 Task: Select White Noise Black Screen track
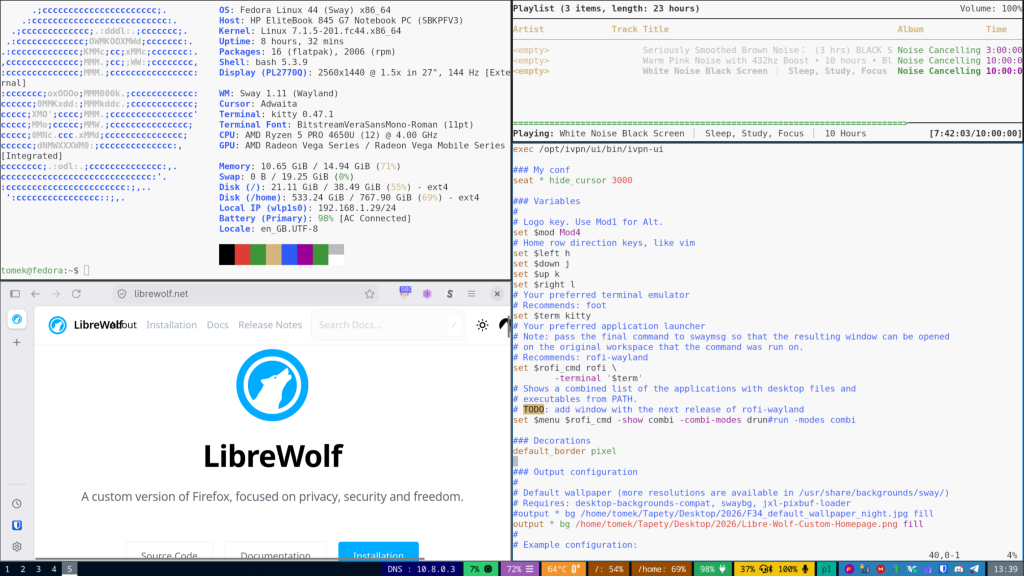[767, 71]
